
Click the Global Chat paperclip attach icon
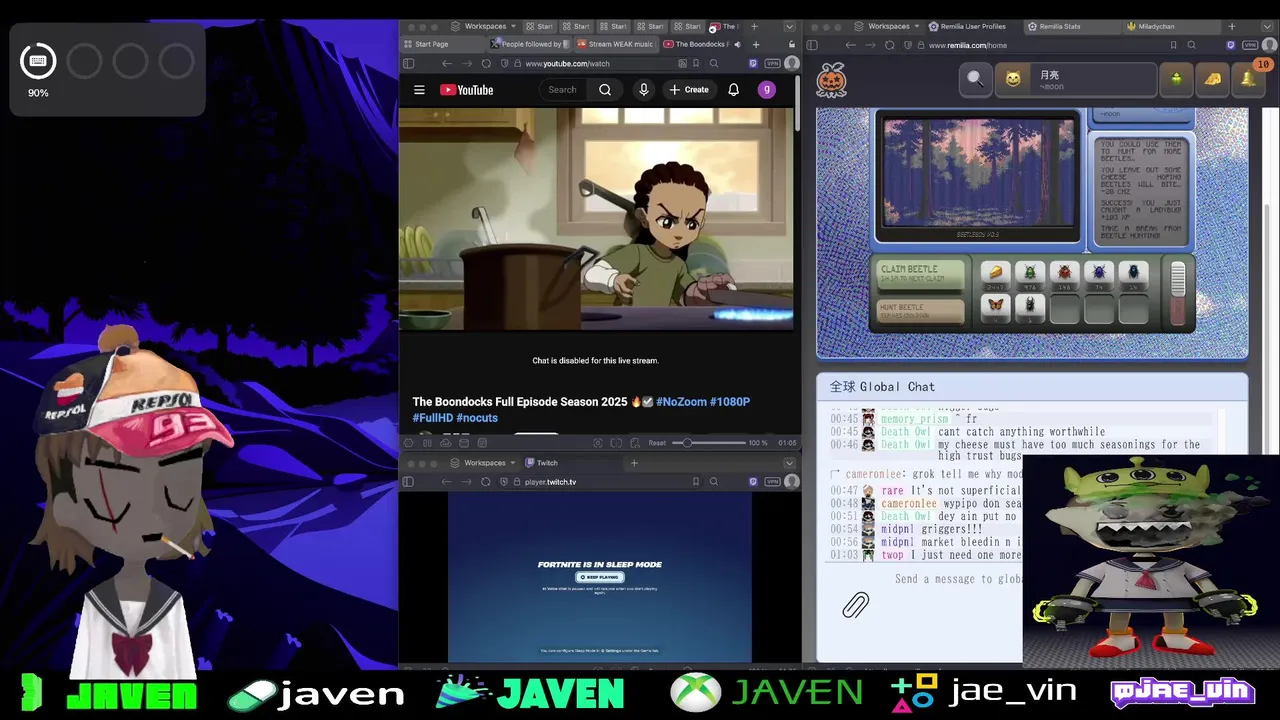point(855,604)
